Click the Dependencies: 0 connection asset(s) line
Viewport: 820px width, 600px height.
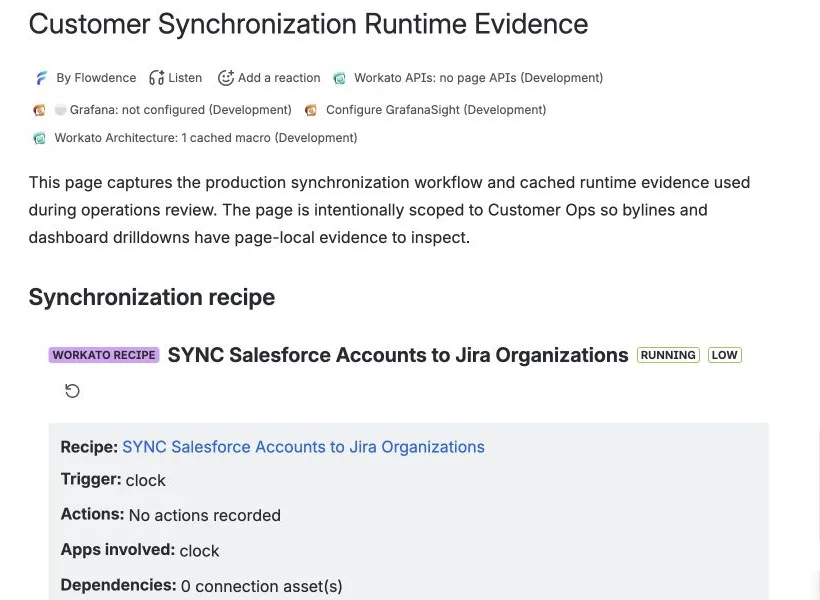coord(201,585)
